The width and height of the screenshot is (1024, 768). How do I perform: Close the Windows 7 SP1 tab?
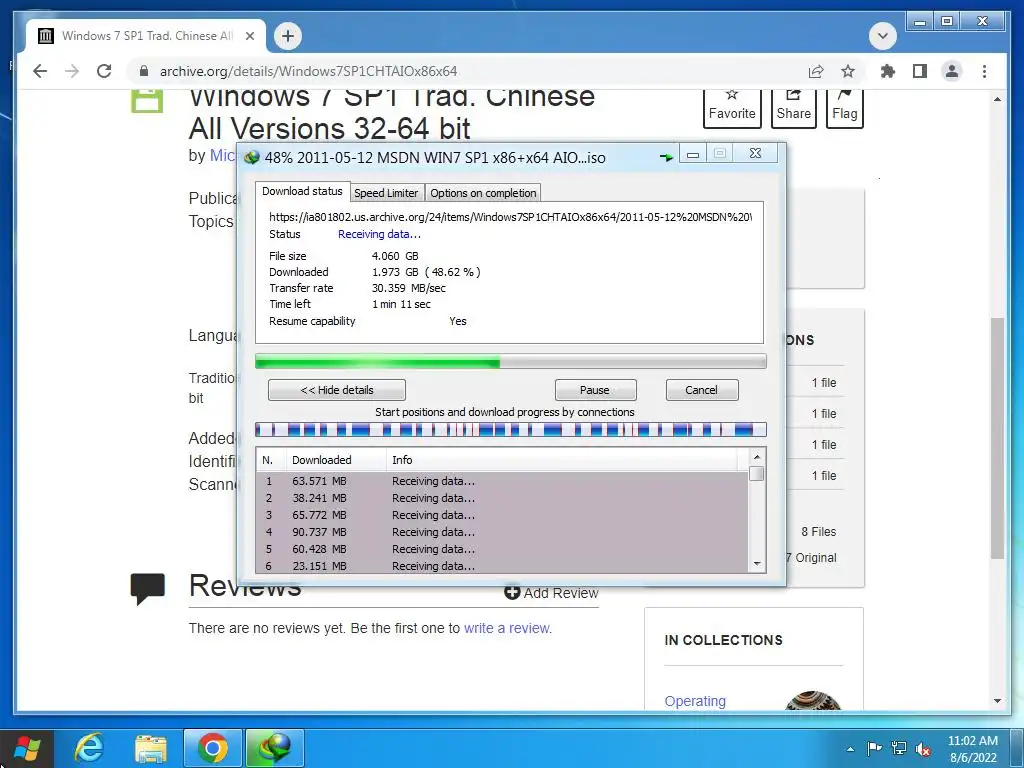coord(249,36)
